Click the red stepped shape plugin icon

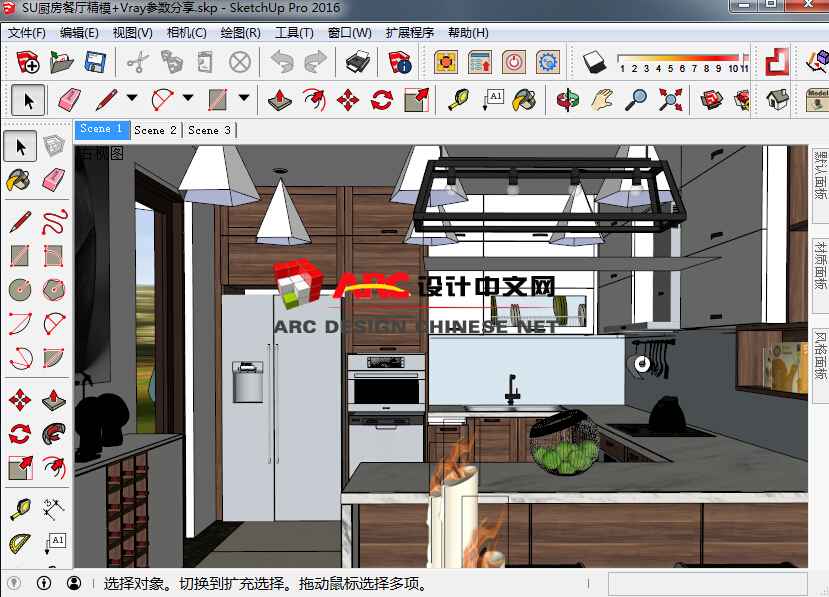(x=777, y=62)
